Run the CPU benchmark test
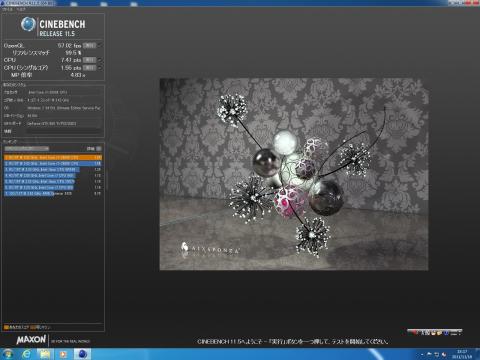Screen dimensions: 480x360 [x=89, y=60]
